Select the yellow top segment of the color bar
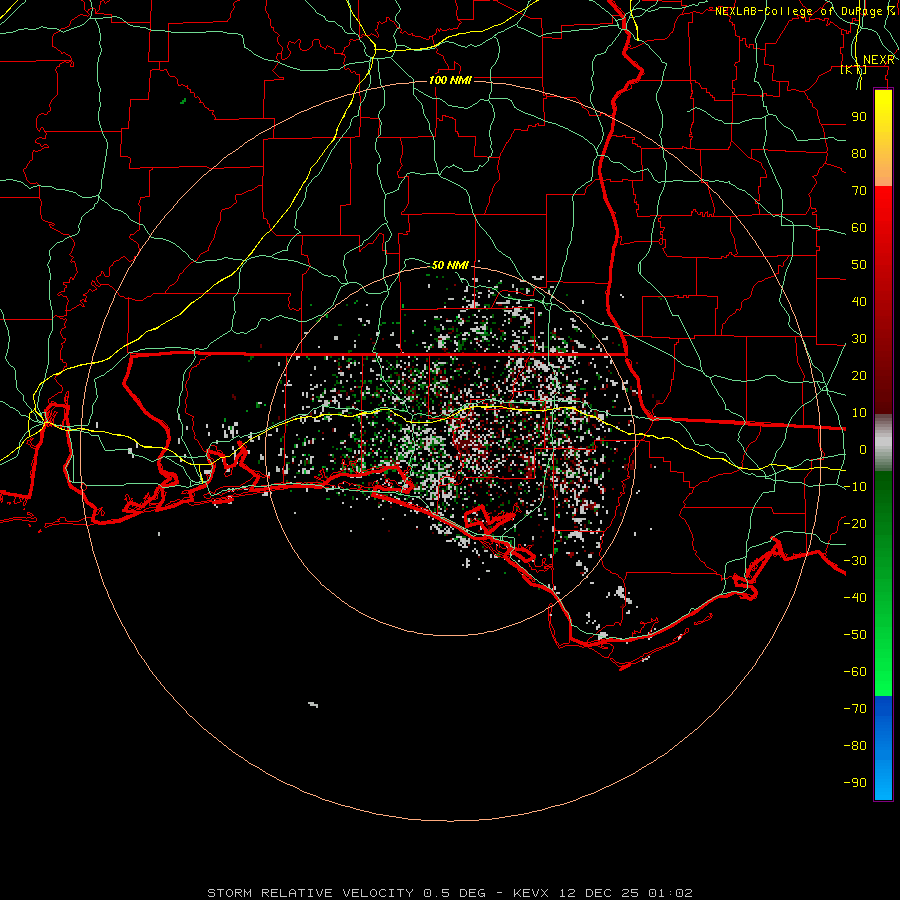Viewport: 900px width, 900px height. pos(883,138)
